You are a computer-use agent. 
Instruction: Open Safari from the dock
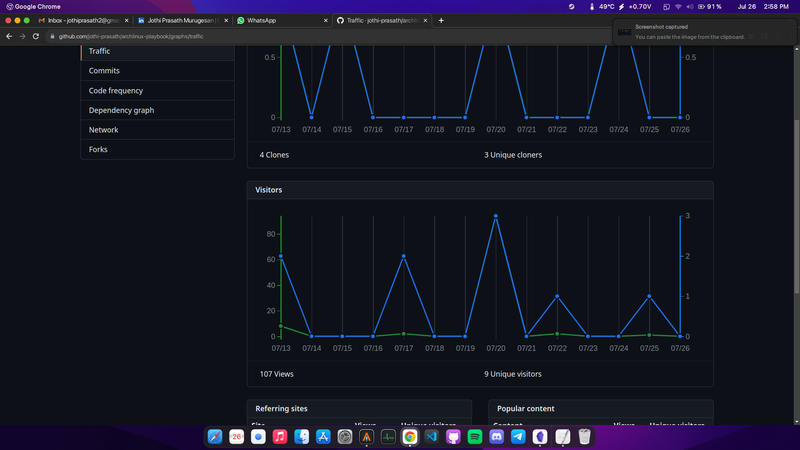[215, 437]
